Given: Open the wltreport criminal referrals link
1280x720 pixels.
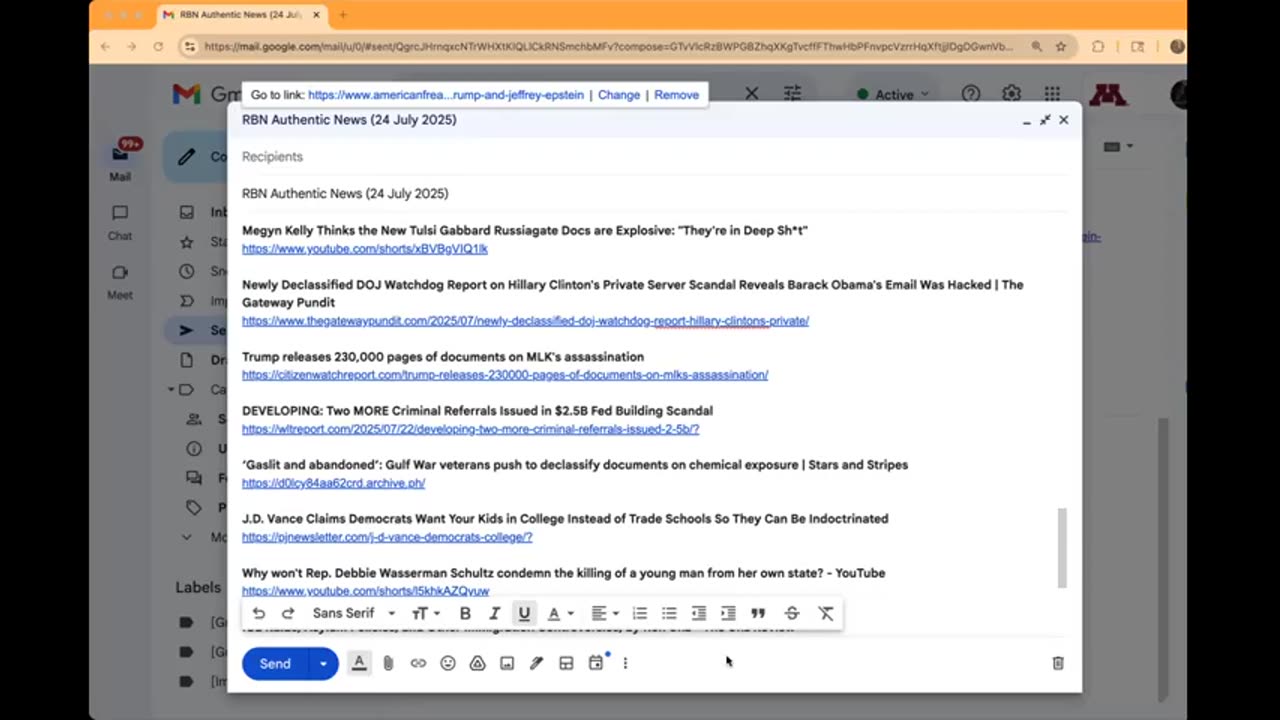Looking at the screenshot, I should (x=470, y=429).
